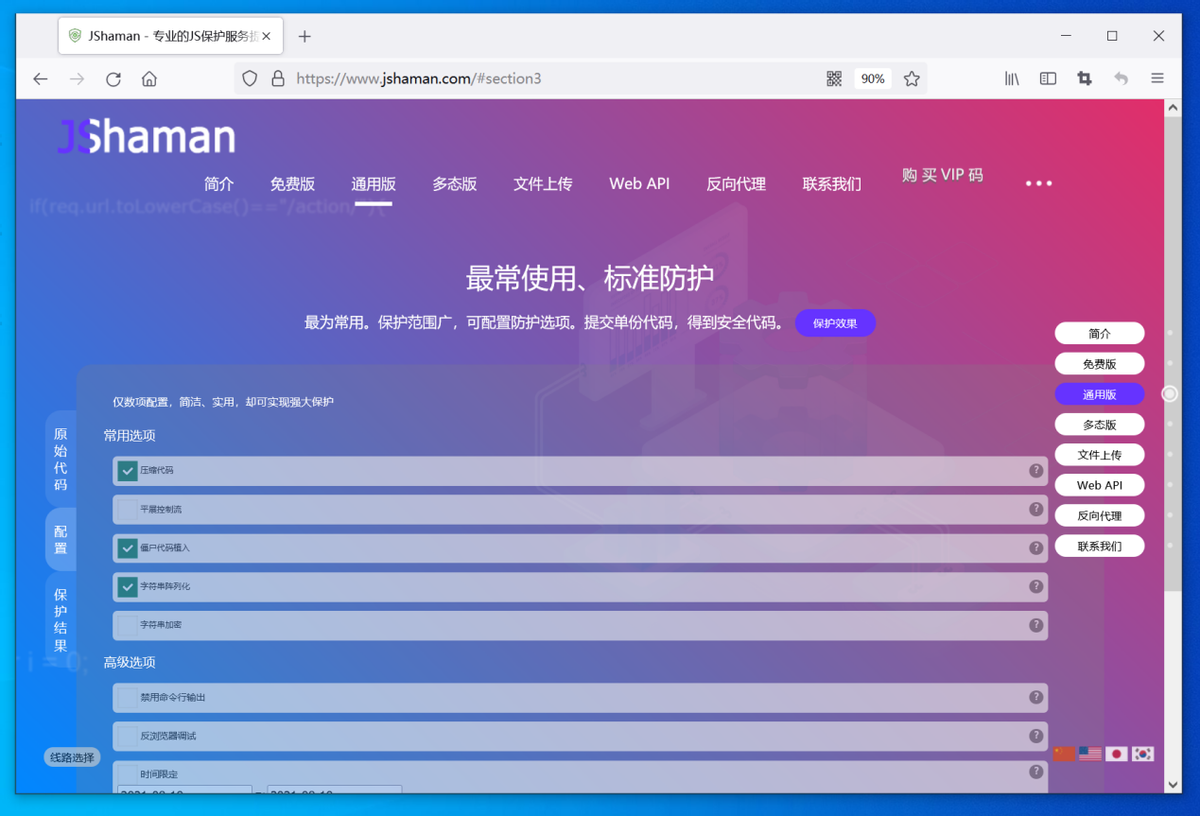Screen dimensions: 1200x816
Task: Uncheck the 压缩代码 checkbox
Action: 127,470
